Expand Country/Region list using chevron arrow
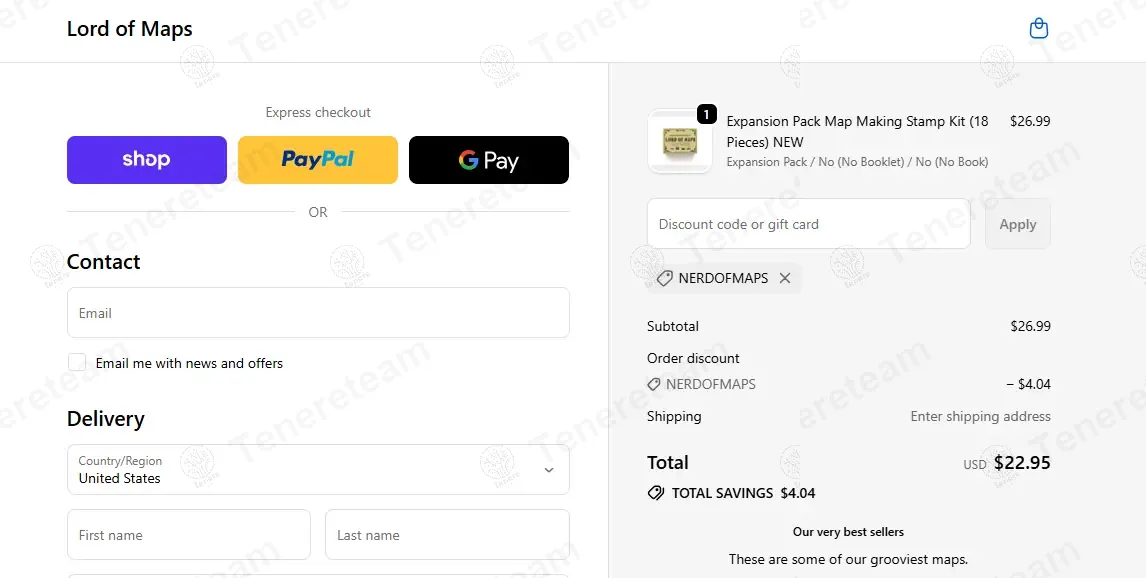Image resolution: width=1146 pixels, height=578 pixels. [549, 470]
